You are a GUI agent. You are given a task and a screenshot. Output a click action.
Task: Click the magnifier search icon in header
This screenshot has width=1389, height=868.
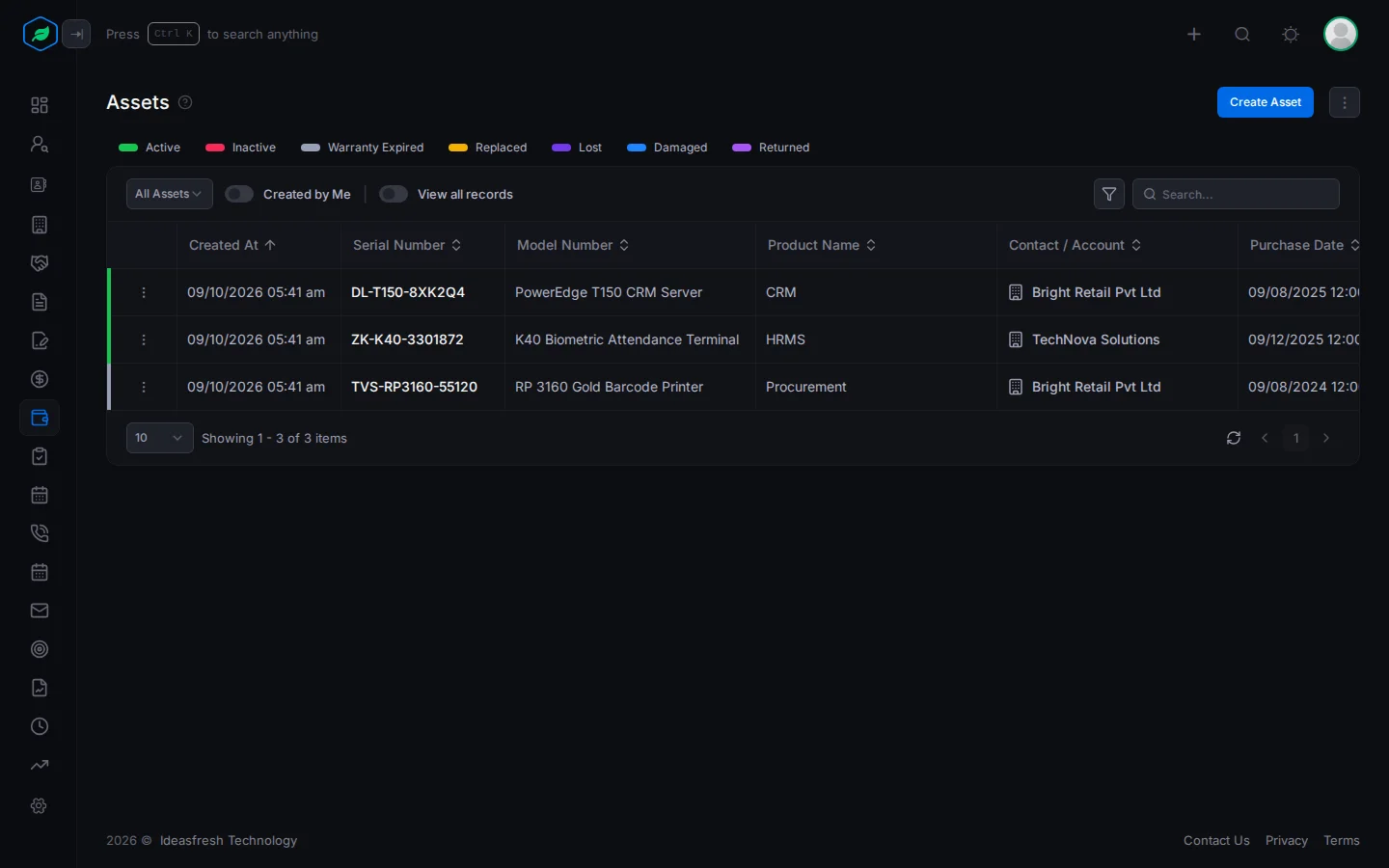click(1242, 34)
